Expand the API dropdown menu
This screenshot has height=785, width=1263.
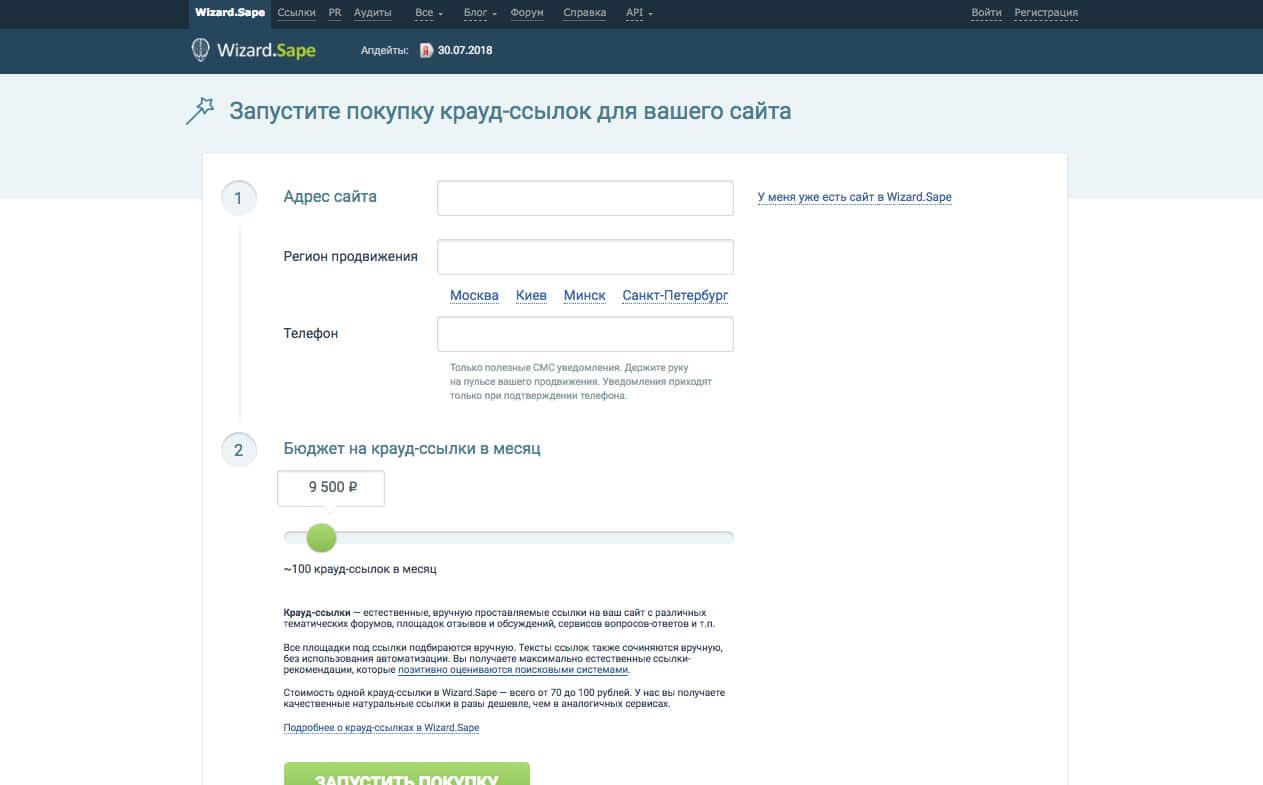(x=639, y=13)
